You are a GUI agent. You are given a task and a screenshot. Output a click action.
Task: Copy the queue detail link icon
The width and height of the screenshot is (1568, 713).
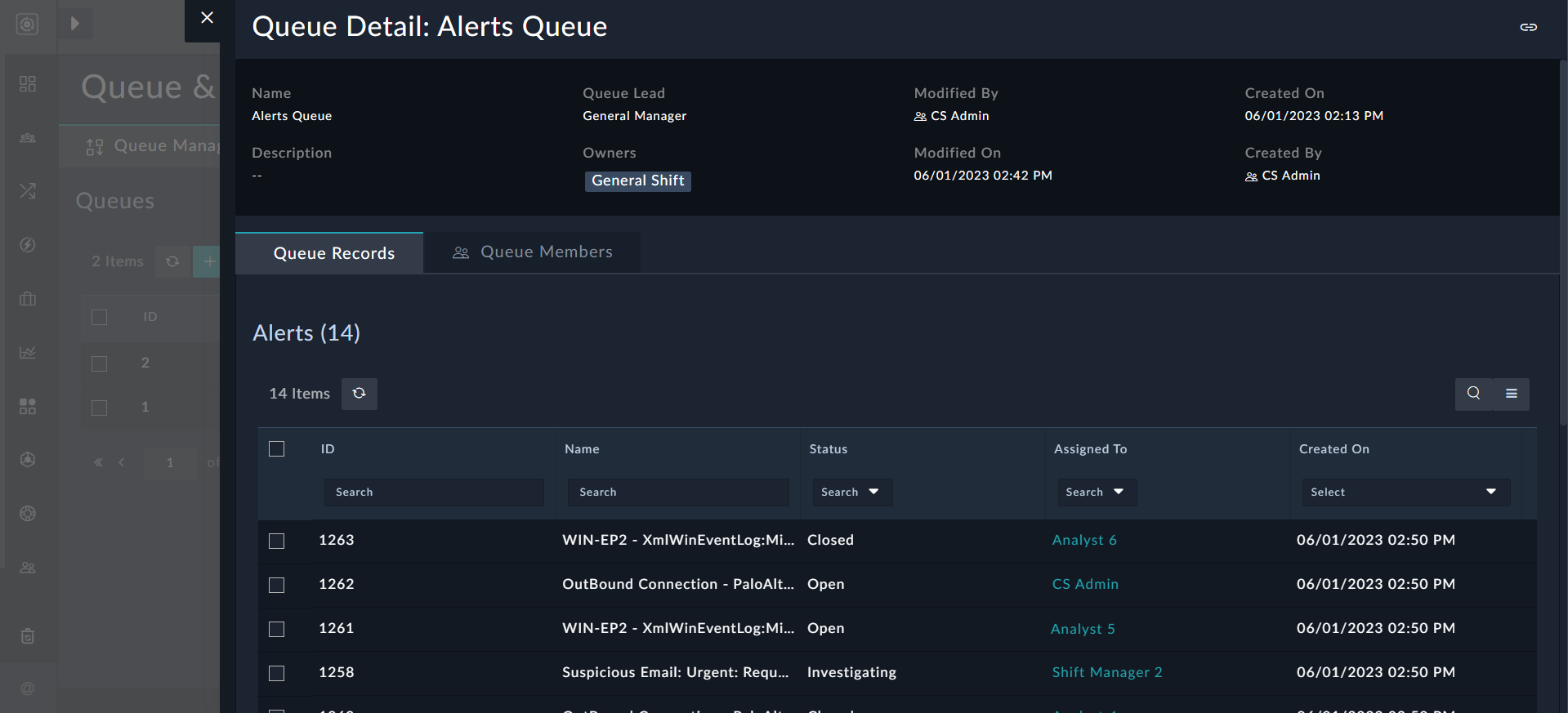click(x=1528, y=27)
